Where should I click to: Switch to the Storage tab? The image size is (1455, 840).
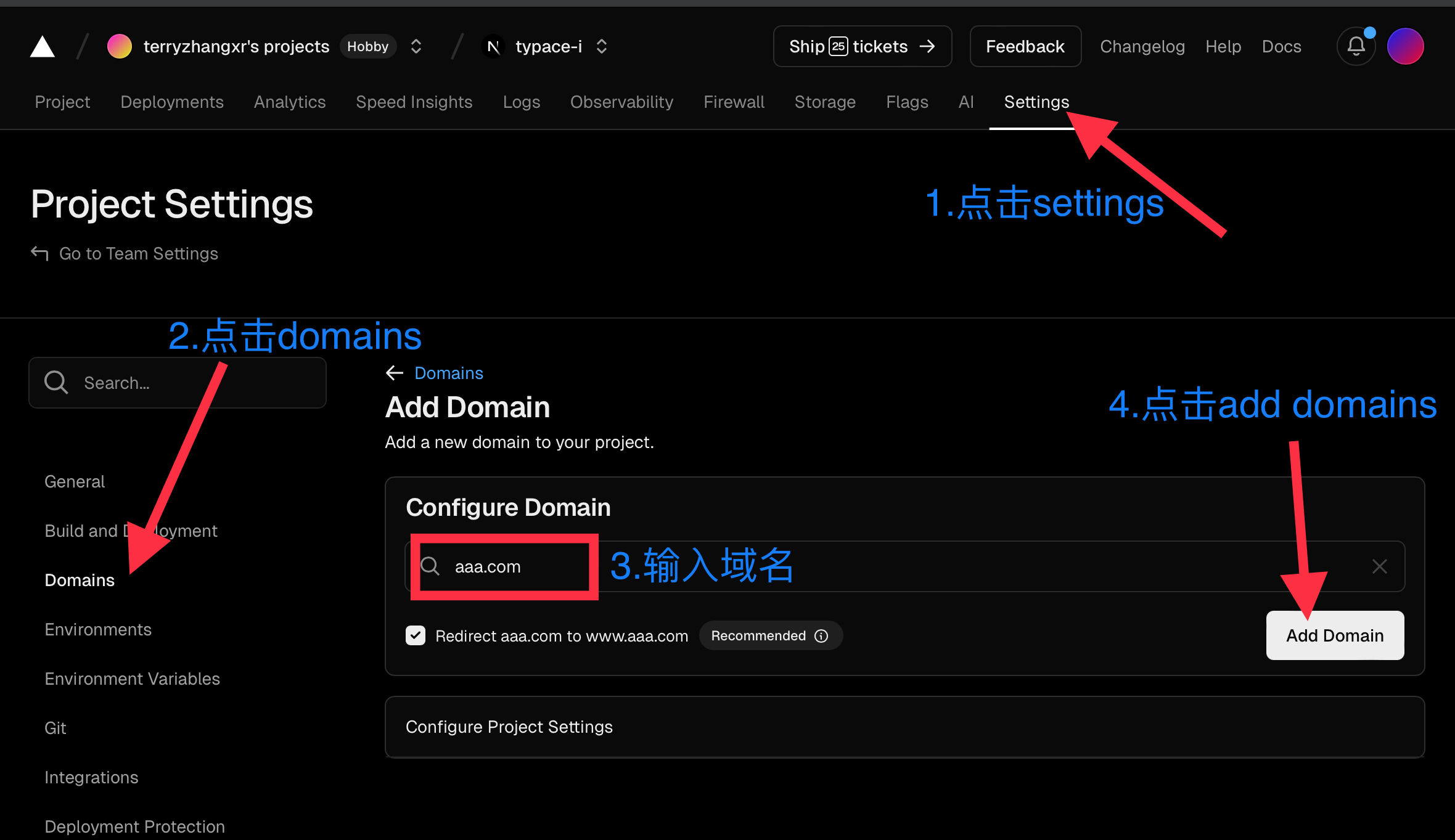point(825,102)
